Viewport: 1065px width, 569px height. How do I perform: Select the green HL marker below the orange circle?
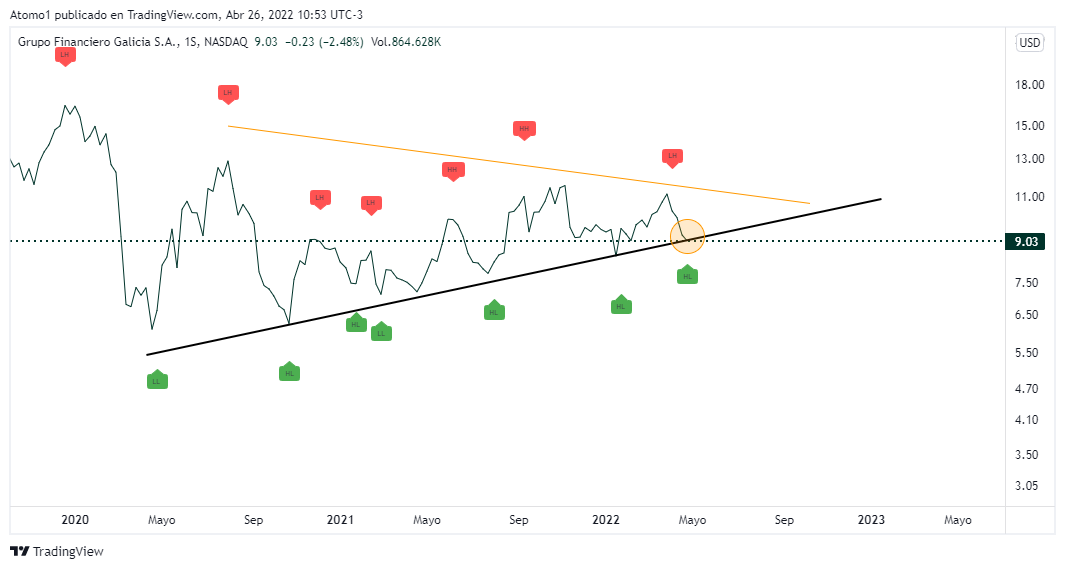tap(687, 275)
